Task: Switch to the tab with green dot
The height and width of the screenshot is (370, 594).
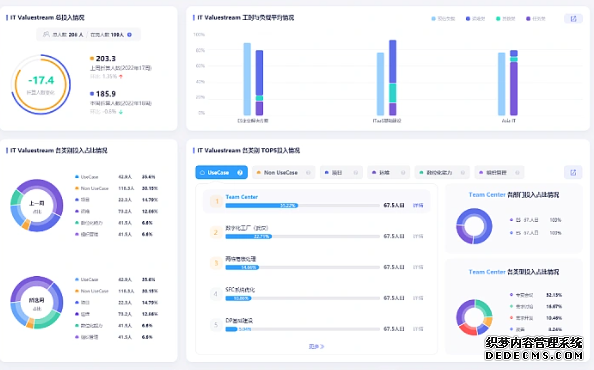Action: 442,173
